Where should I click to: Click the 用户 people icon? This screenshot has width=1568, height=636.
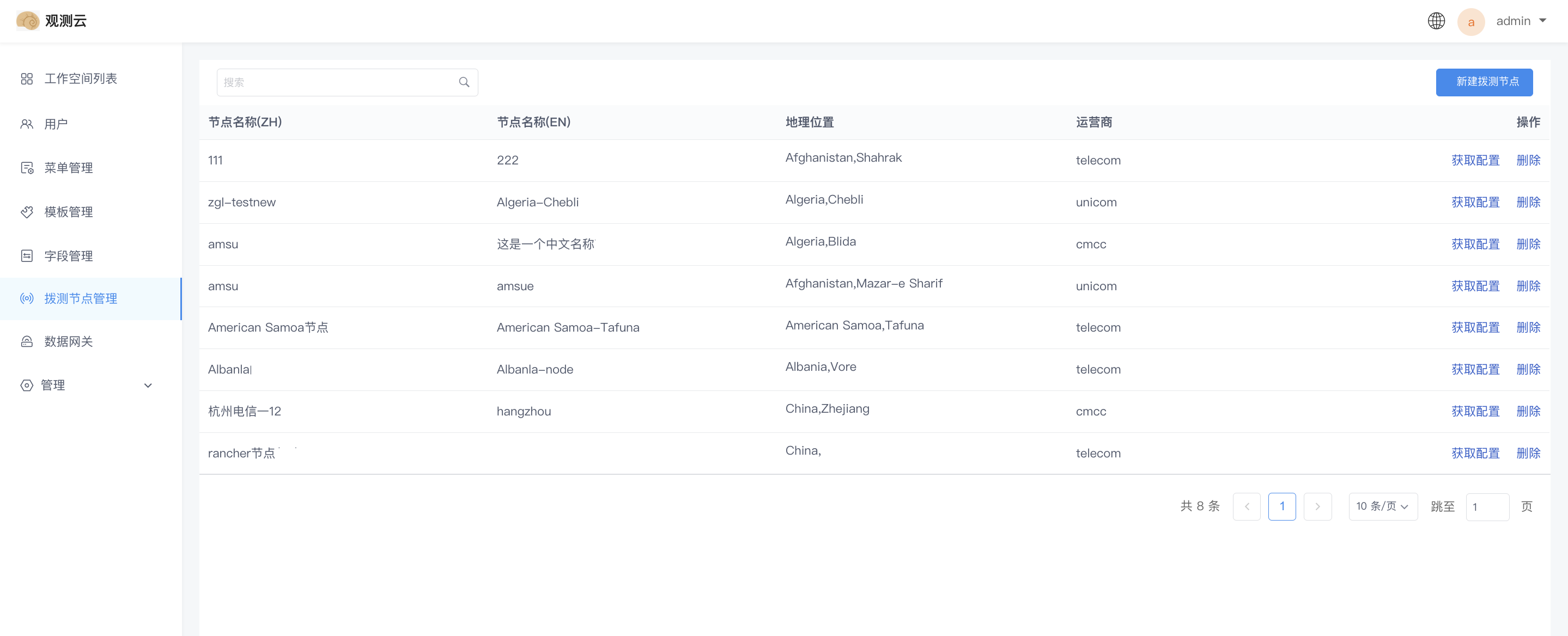point(27,124)
